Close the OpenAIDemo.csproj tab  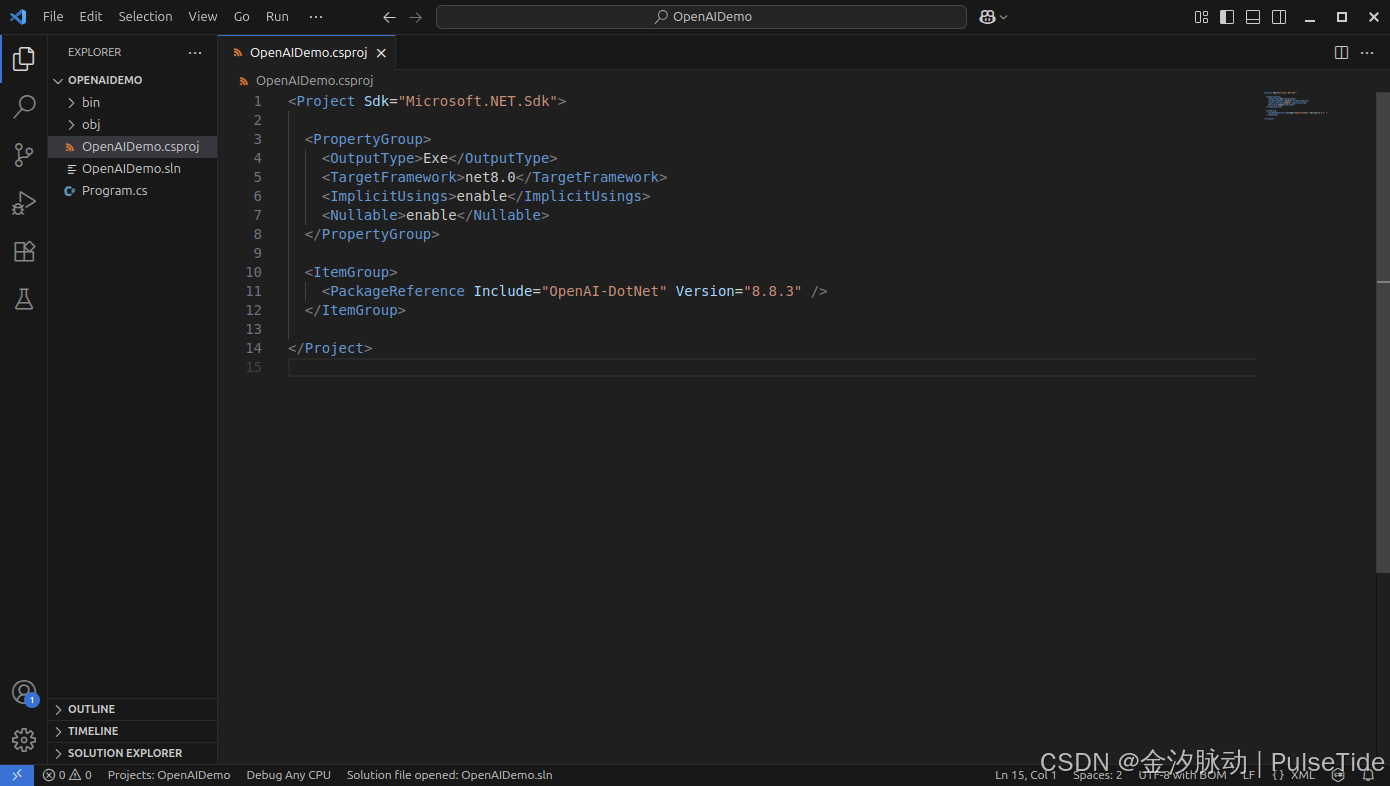[381, 53]
